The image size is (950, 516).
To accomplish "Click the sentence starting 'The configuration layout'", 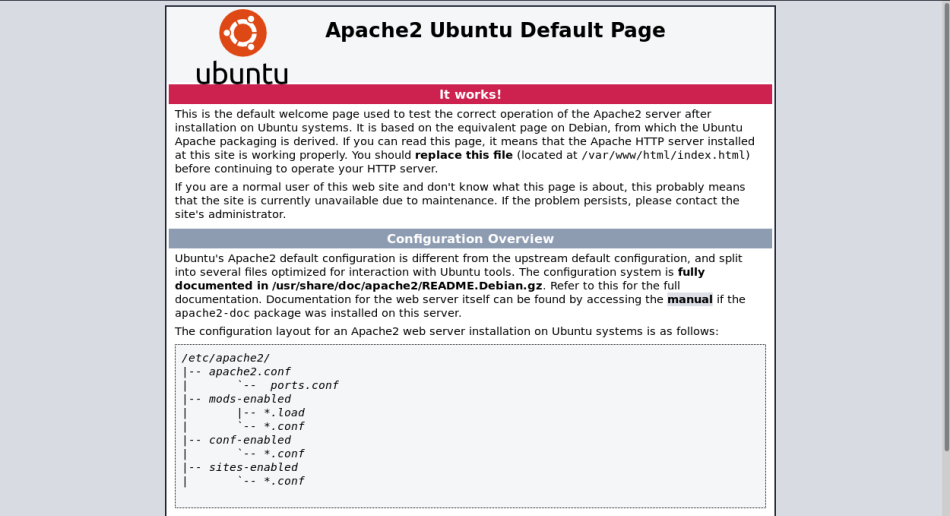I will point(447,331).
